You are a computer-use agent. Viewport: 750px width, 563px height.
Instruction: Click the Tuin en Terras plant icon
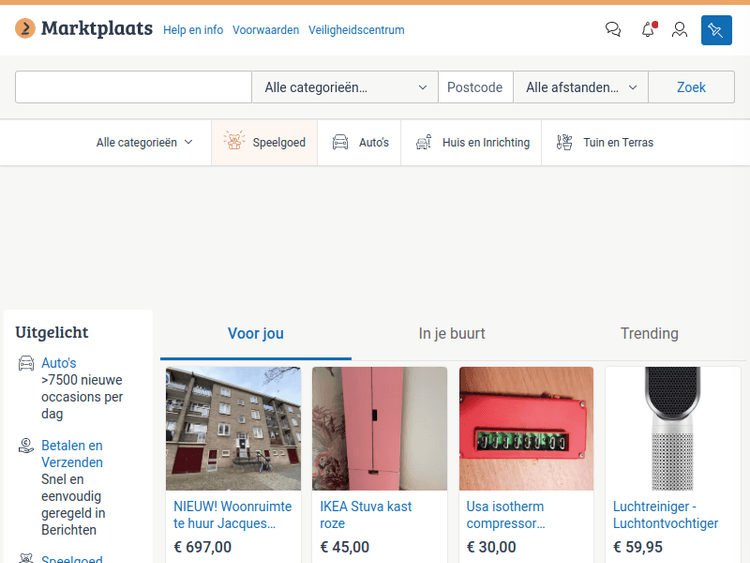point(564,142)
